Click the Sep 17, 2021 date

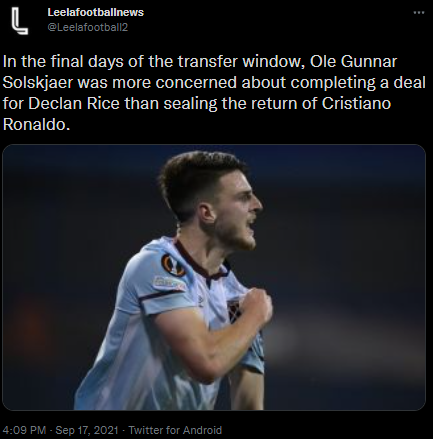coord(87,430)
